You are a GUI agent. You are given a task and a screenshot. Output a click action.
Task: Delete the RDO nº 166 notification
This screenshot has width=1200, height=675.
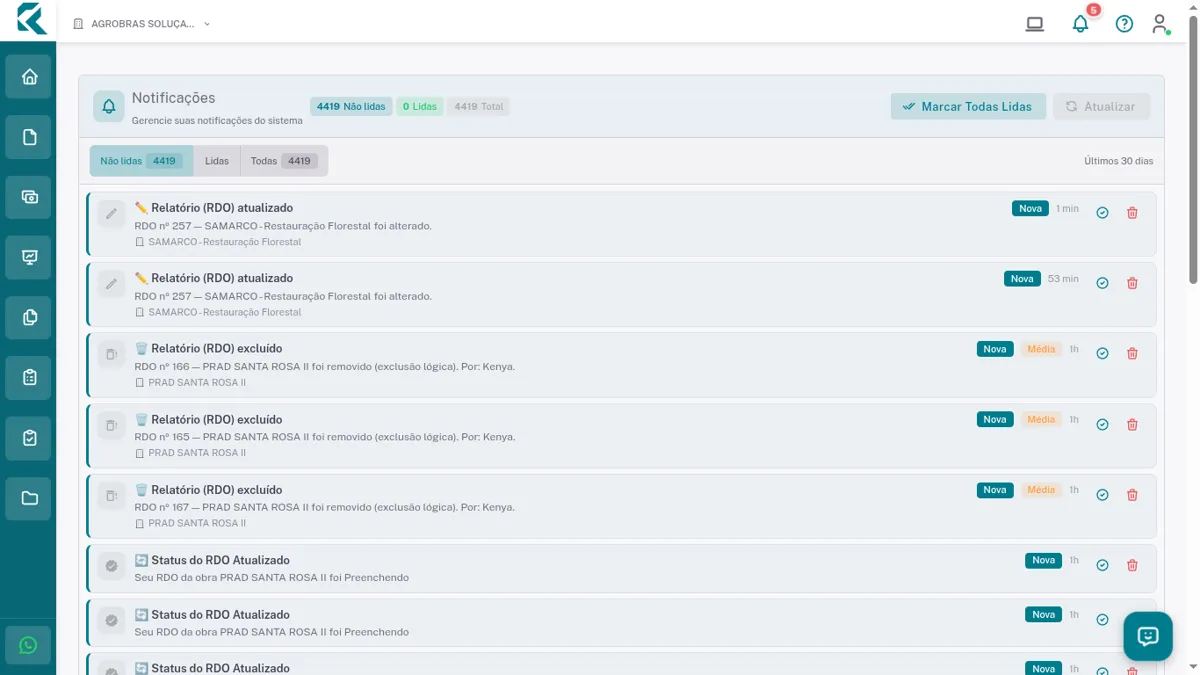[x=1132, y=353]
